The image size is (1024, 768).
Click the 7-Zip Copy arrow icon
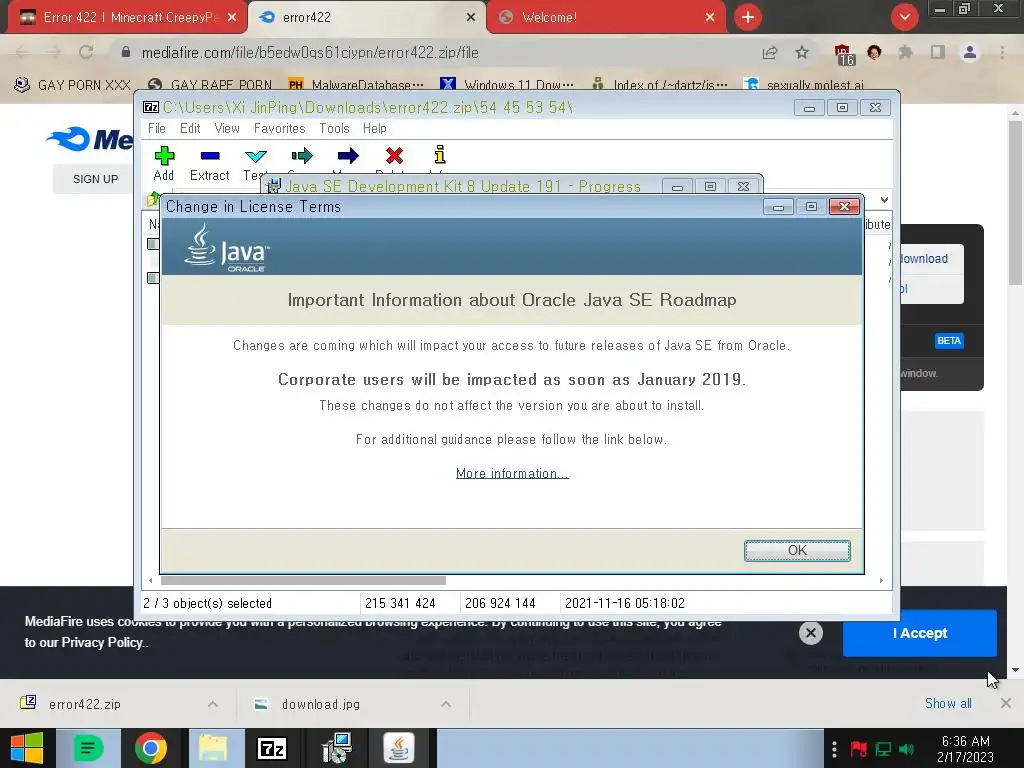pos(302,155)
